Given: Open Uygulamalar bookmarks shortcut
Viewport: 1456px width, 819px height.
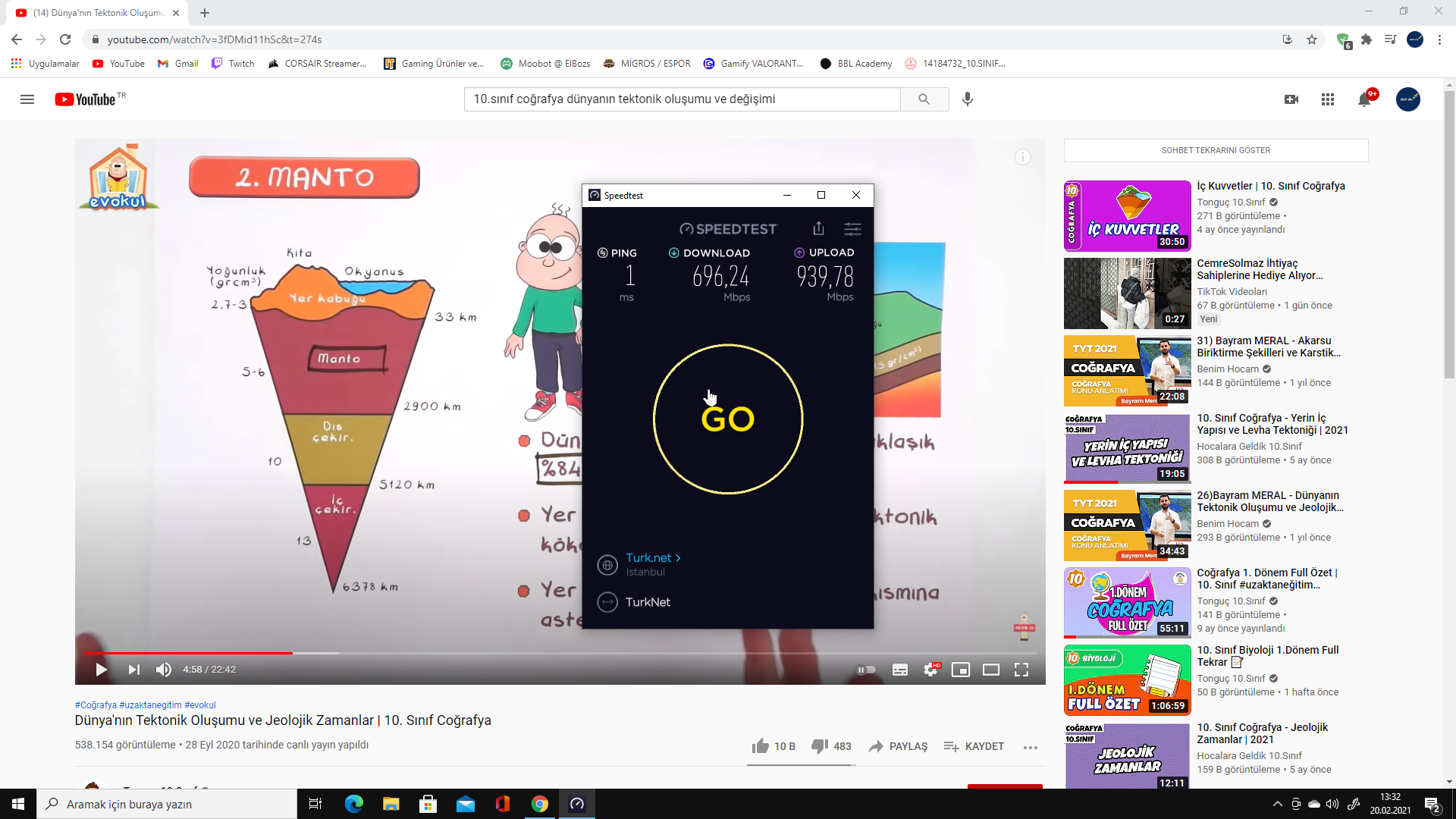Looking at the screenshot, I should click(45, 64).
